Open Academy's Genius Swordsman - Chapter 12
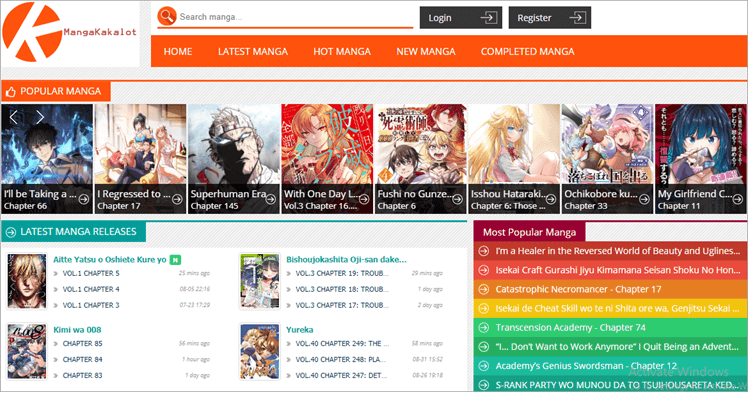The width and height of the screenshot is (748, 393). (586, 366)
